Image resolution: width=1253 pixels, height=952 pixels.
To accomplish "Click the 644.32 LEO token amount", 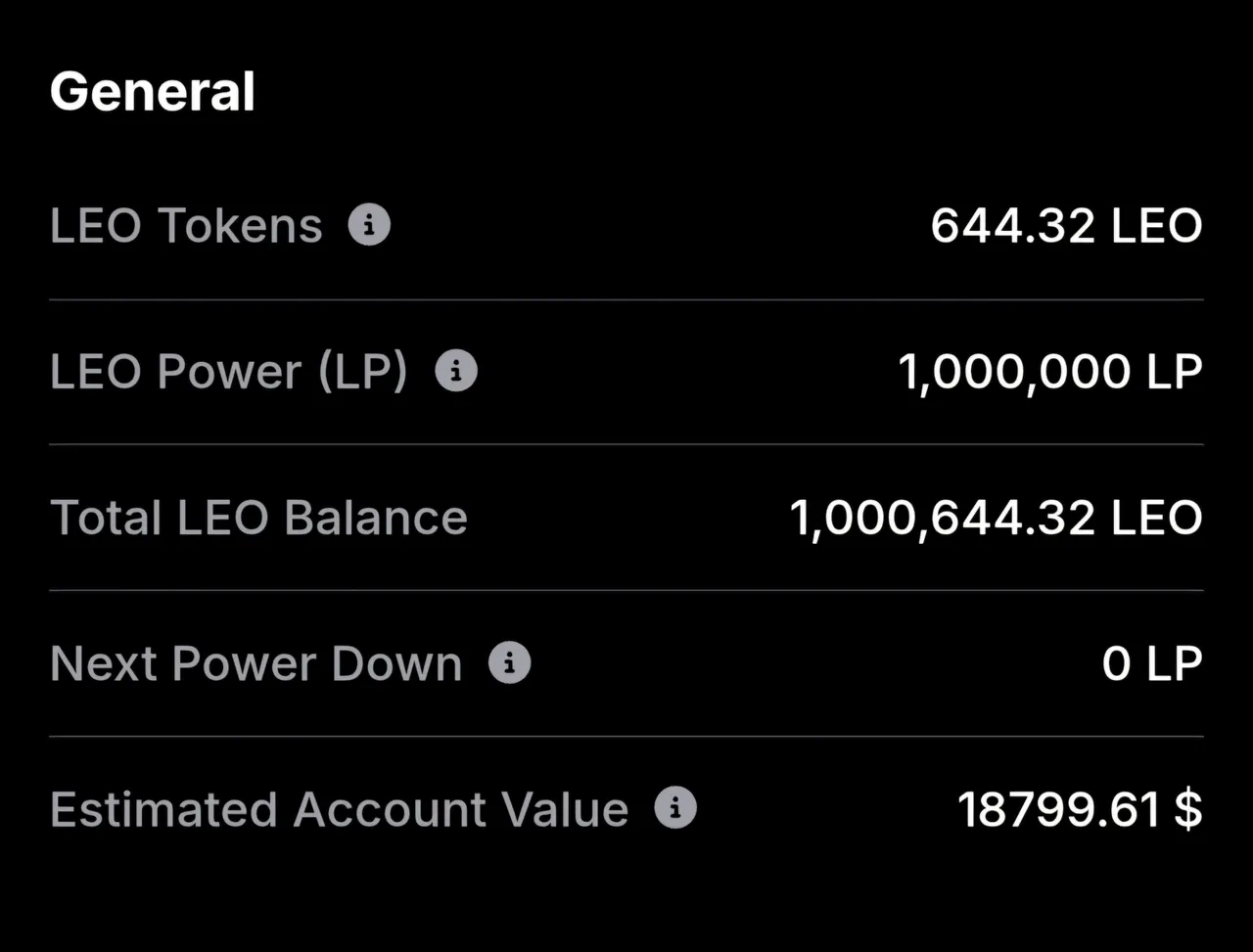I will click(1066, 226).
